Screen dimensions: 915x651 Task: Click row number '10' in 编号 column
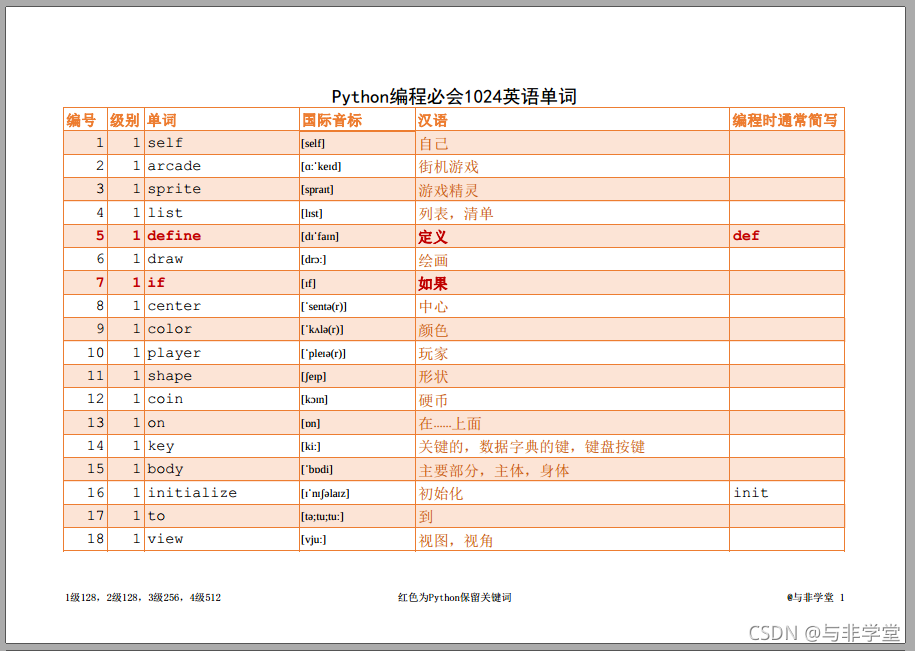click(x=96, y=353)
